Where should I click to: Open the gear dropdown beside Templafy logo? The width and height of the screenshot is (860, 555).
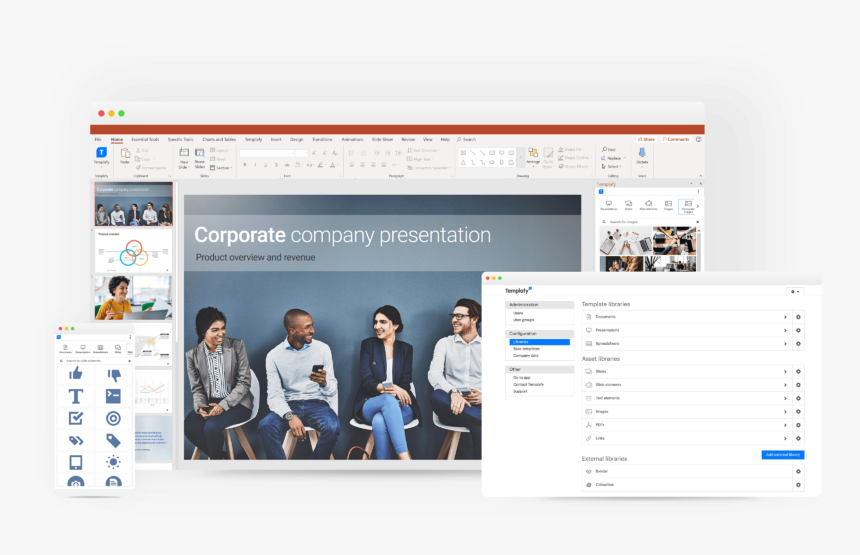coord(794,291)
